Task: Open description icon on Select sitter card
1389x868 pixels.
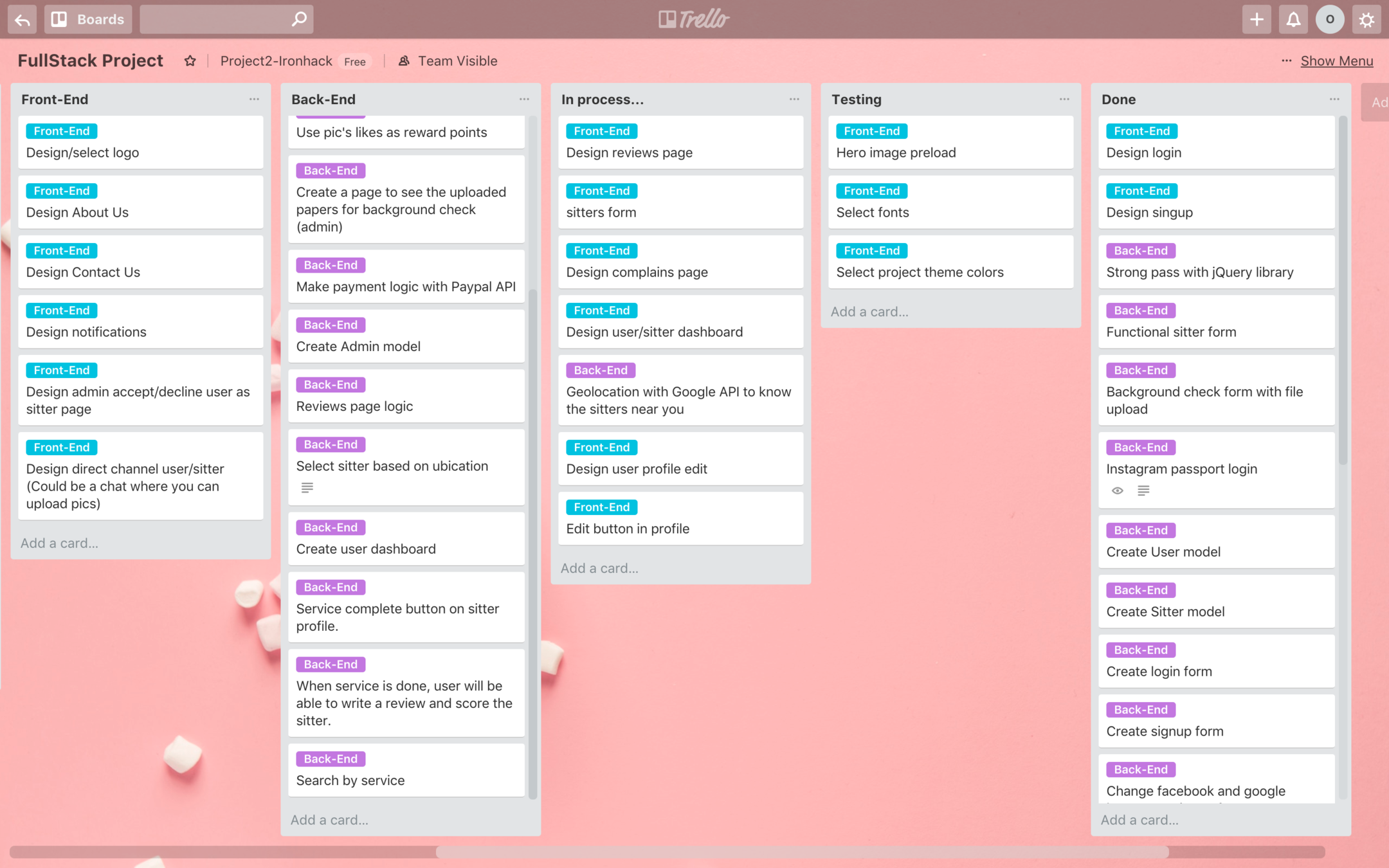Action: coord(307,487)
